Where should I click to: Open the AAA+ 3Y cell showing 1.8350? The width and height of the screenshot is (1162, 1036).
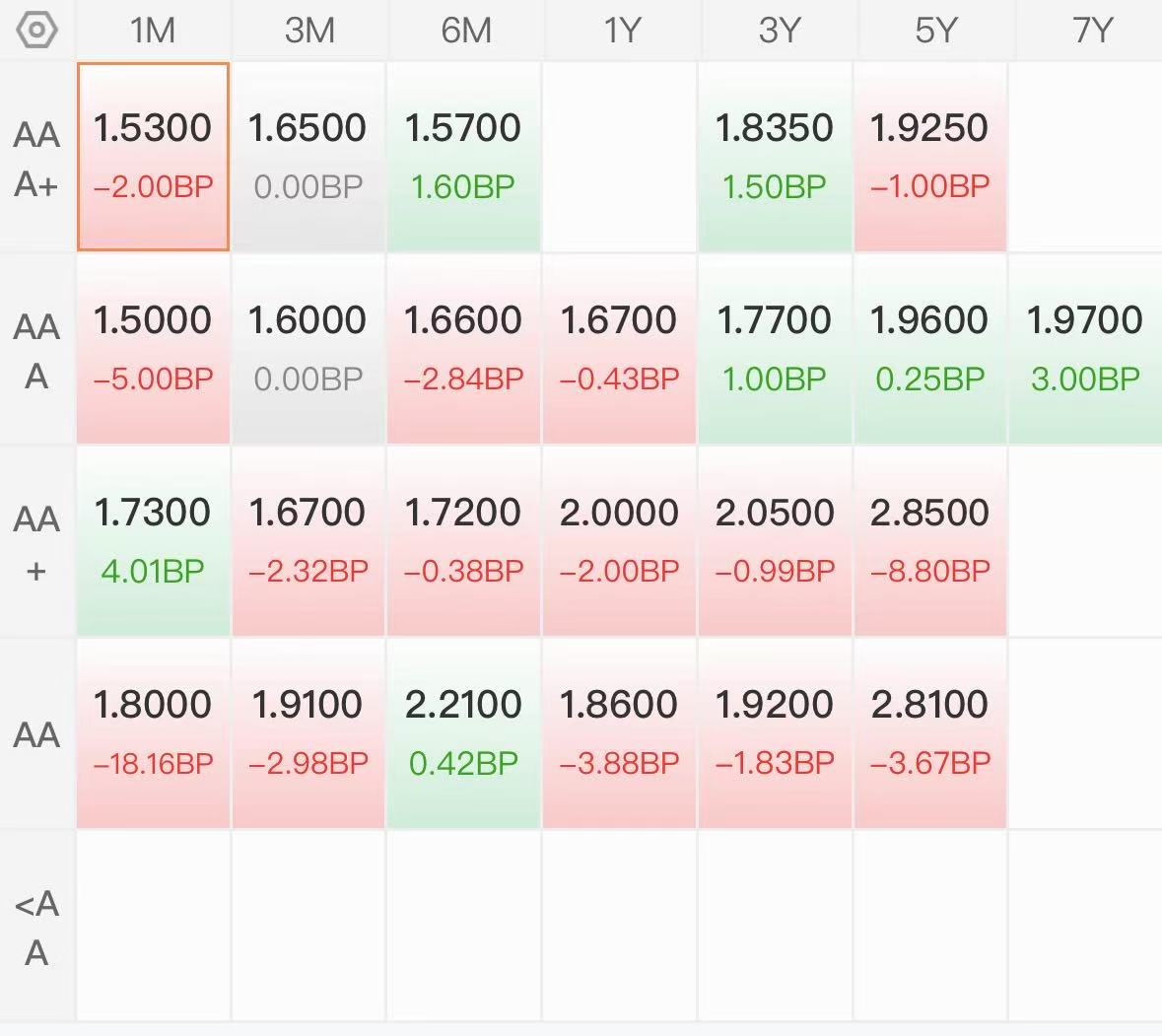pyautogui.click(x=776, y=157)
